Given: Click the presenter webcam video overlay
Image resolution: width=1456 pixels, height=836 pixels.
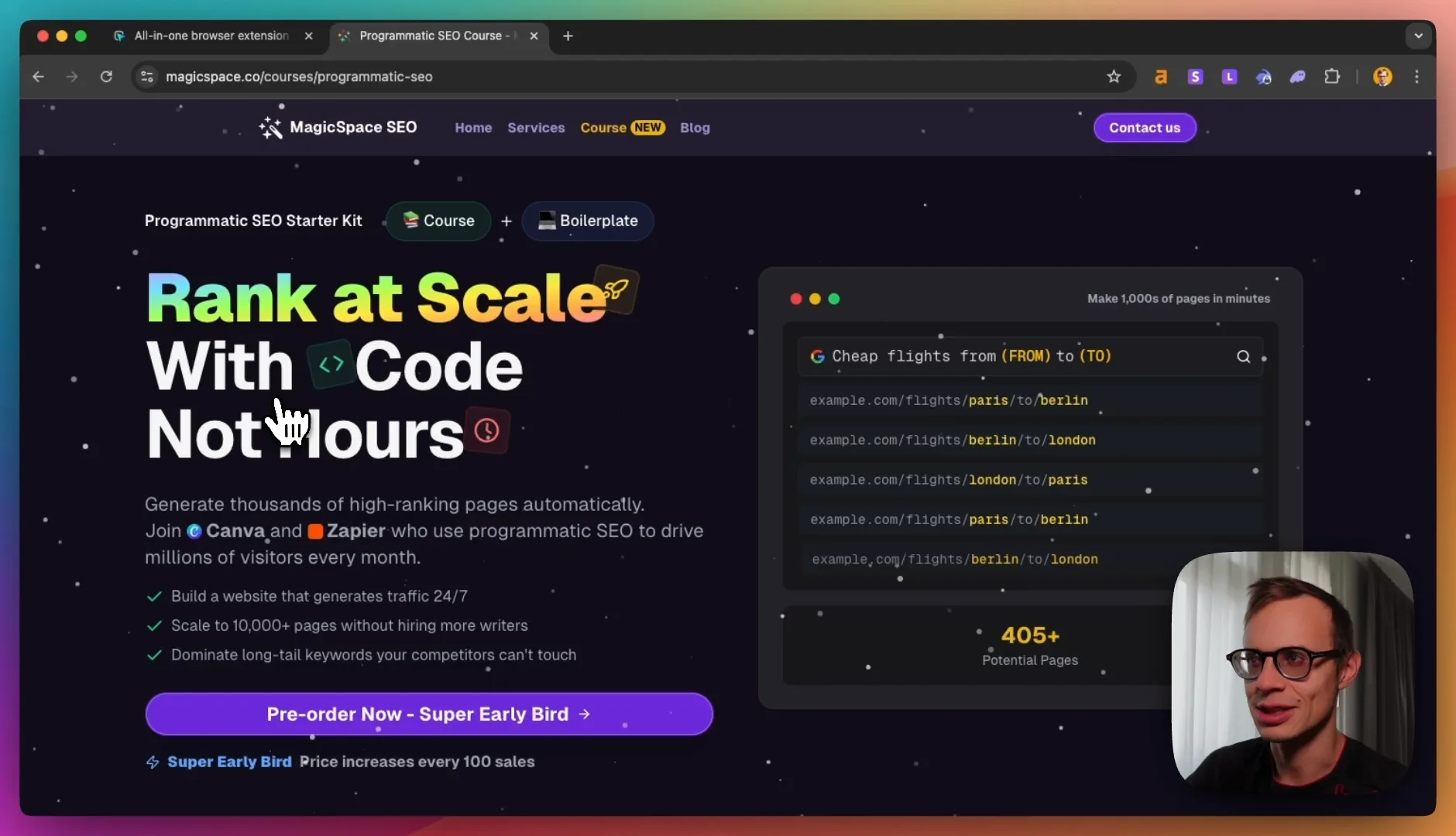Looking at the screenshot, I should pyautogui.click(x=1292, y=672).
